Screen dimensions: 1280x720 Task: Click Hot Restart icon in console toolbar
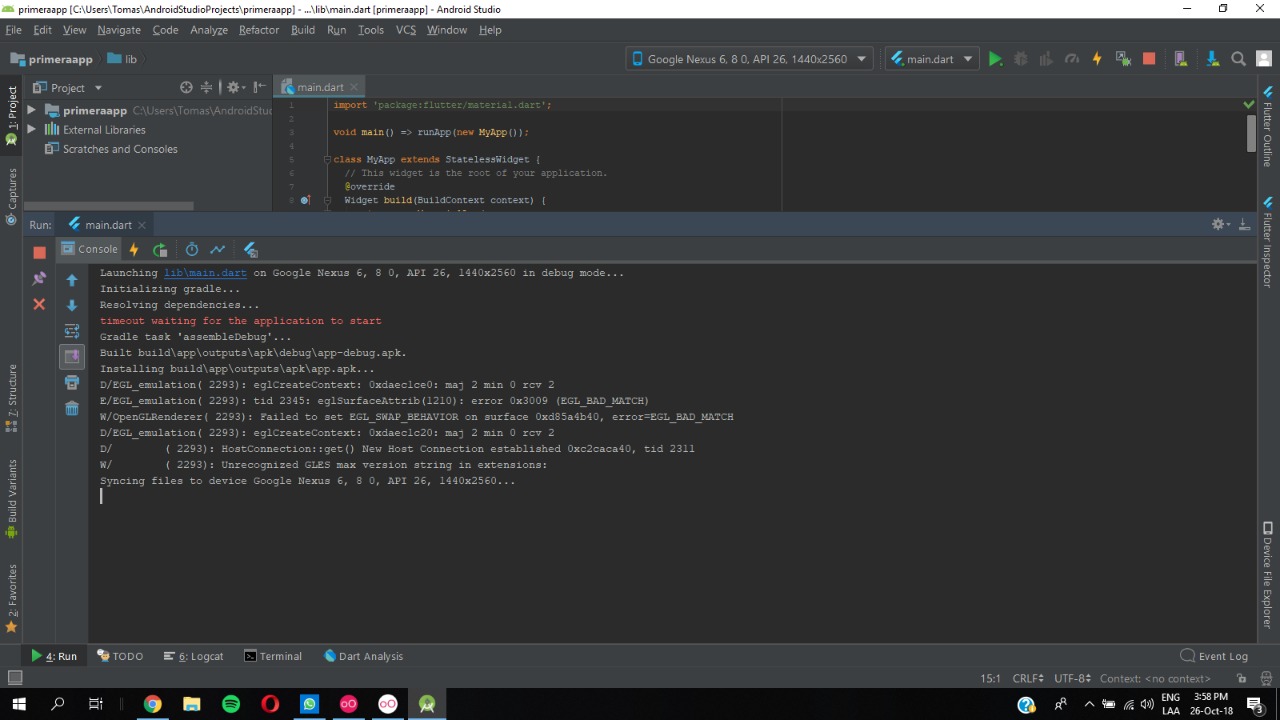coord(160,250)
